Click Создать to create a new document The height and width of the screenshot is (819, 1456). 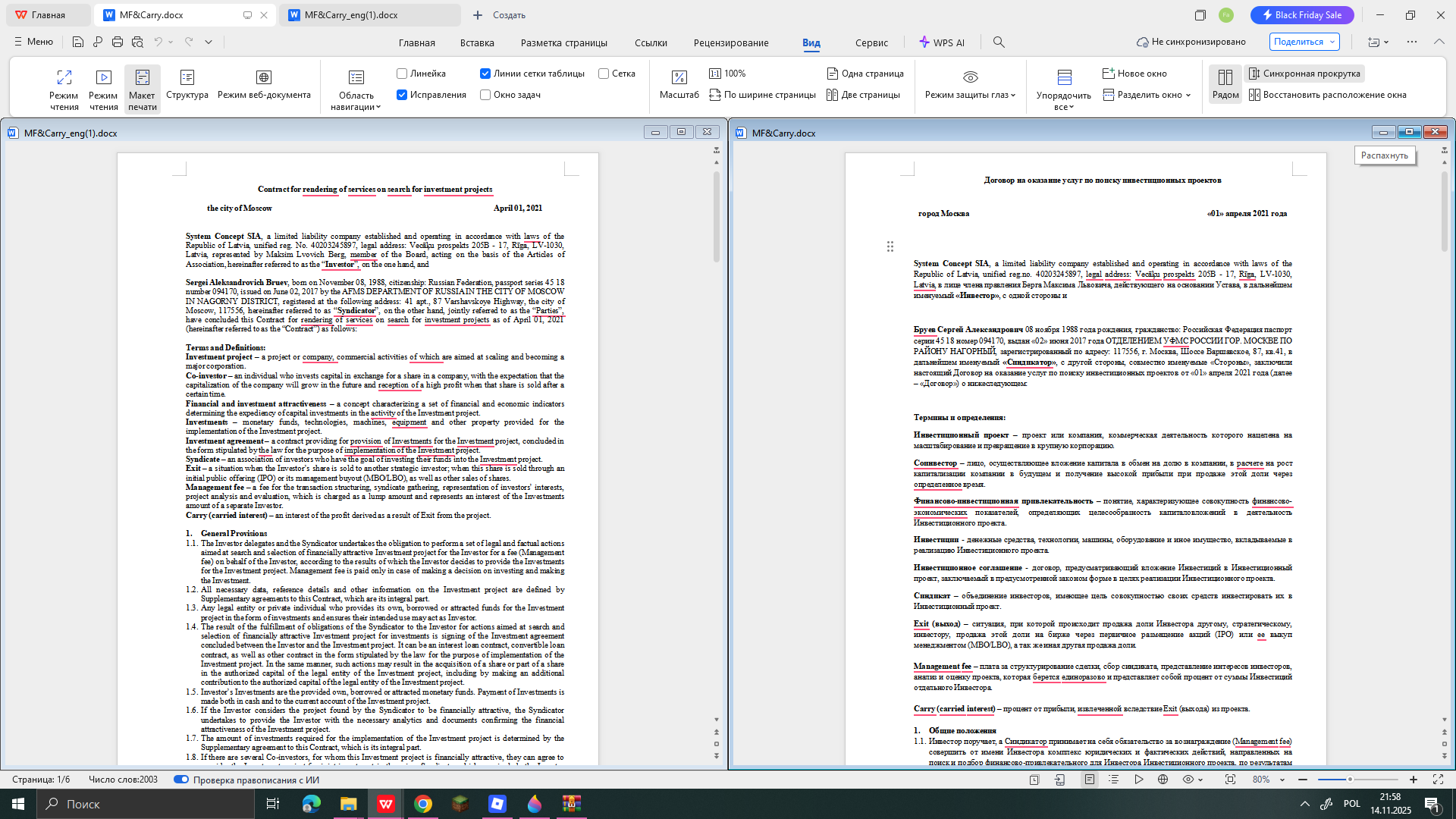[499, 15]
